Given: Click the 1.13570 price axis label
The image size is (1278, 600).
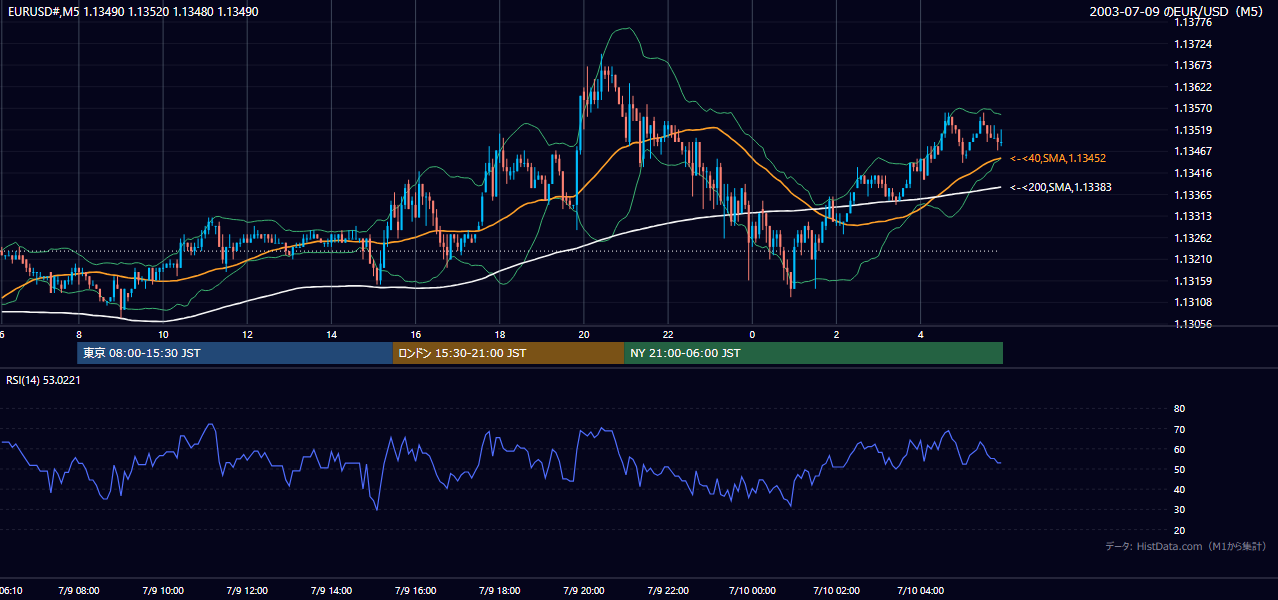Looking at the screenshot, I should point(1193,108).
